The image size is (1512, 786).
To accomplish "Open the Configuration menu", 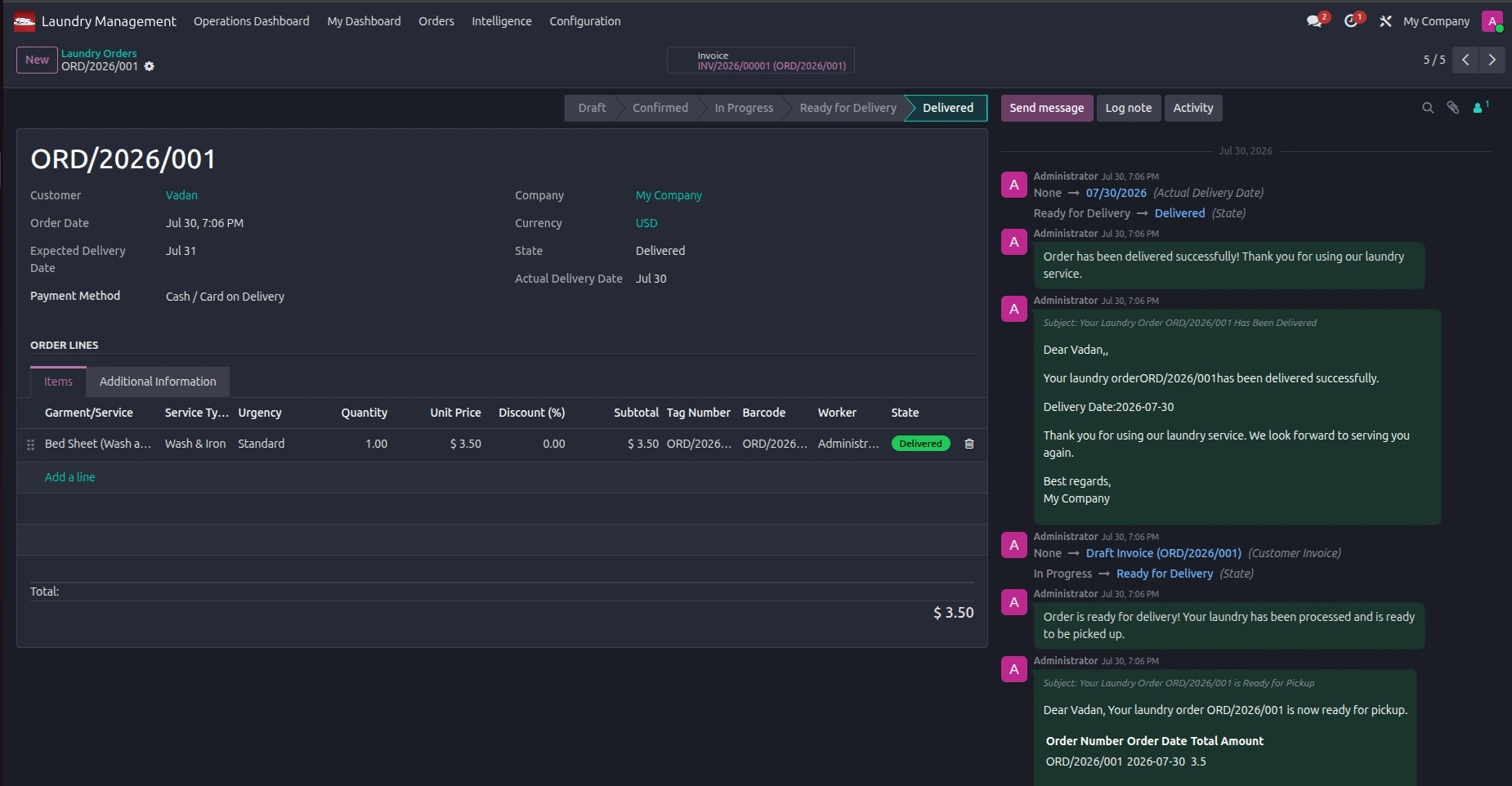I will (585, 21).
